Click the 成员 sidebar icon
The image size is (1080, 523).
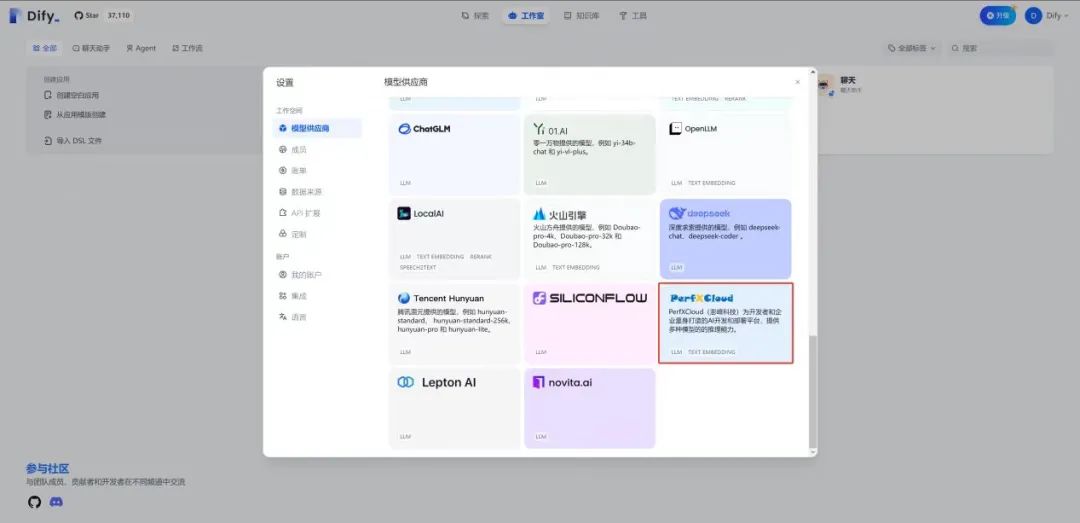click(x=282, y=150)
